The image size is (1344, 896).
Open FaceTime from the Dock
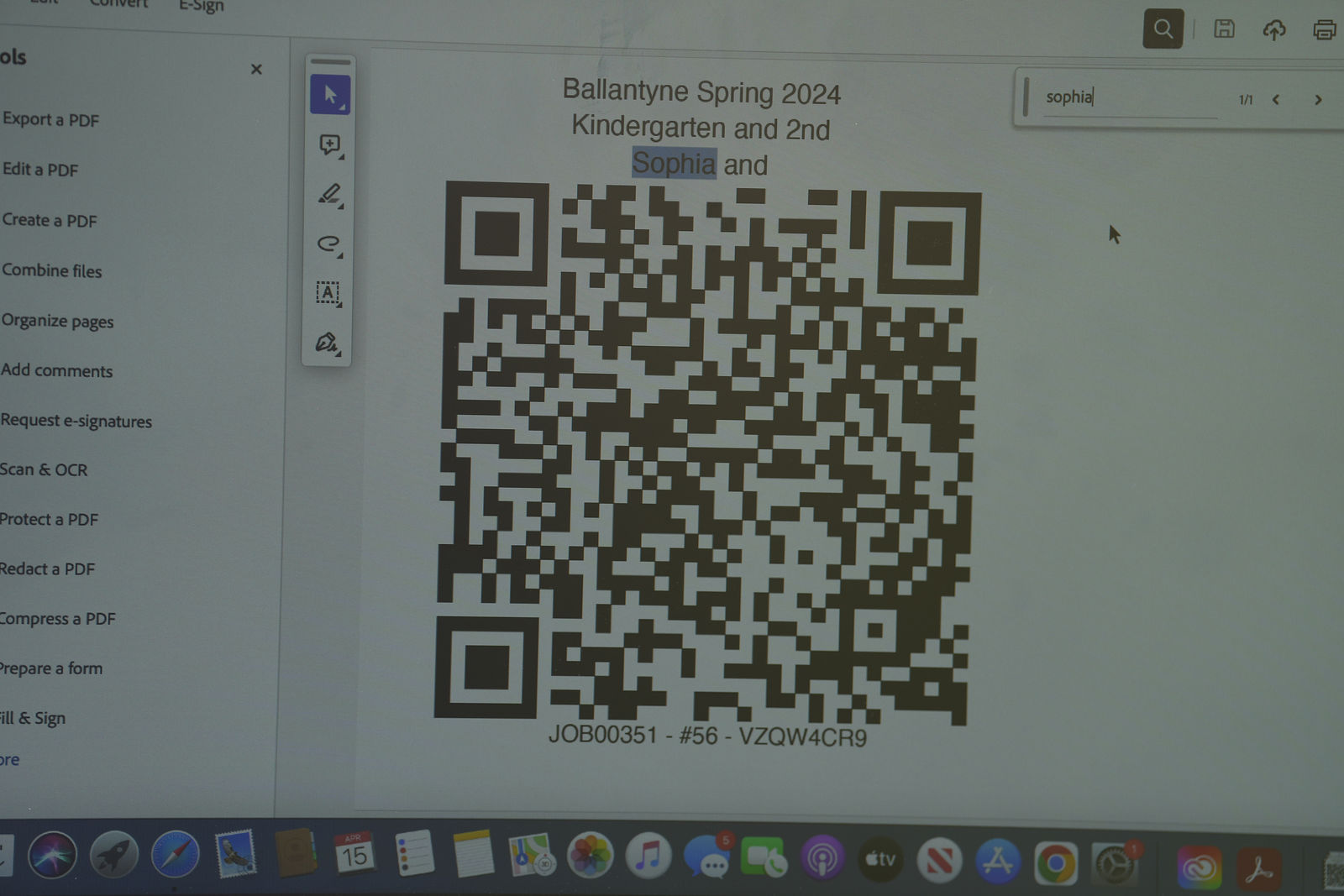pyautogui.click(x=764, y=858)
